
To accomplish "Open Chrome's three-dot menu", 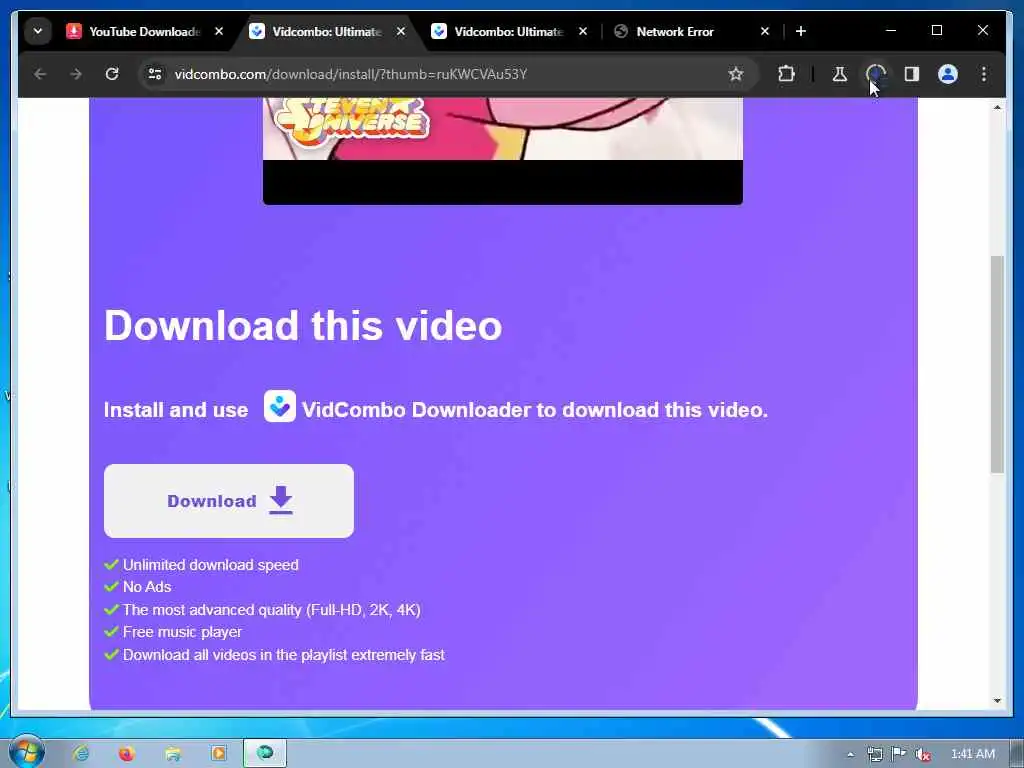I will click(984, 74).
